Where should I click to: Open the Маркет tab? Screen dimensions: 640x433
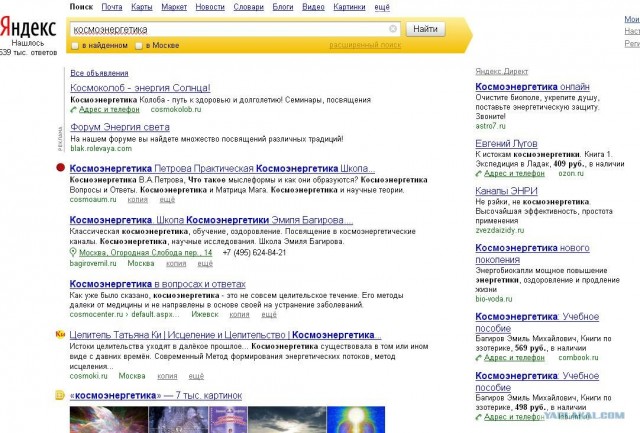(174, 7)
